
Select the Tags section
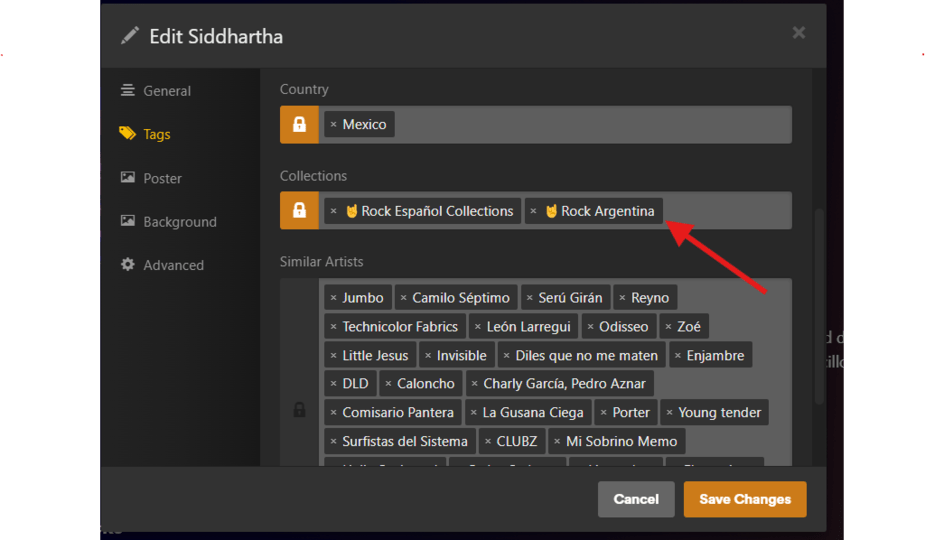[145, 134]
